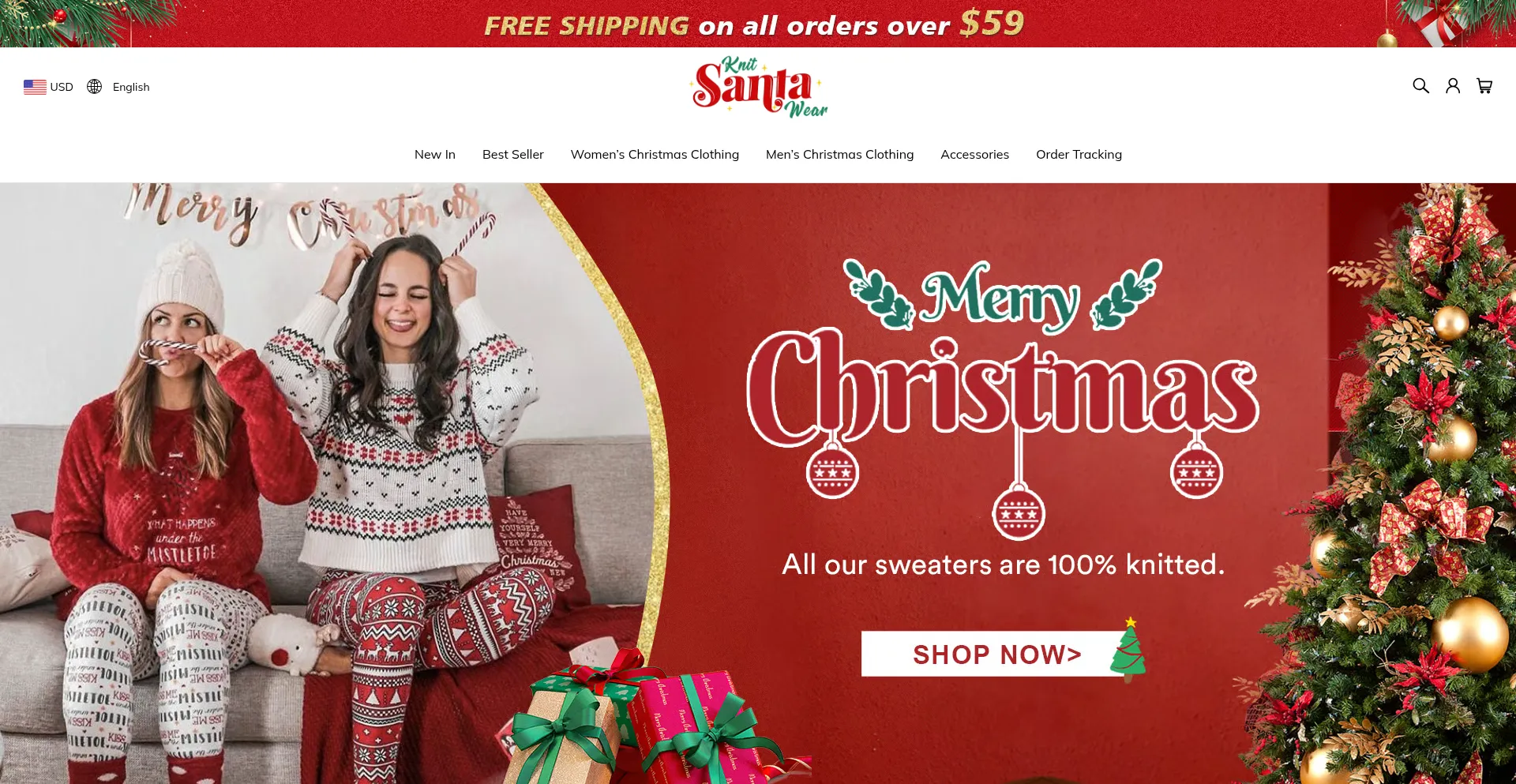Open the USD currency selector
This screenshot has height=784, width=1516.
point(48,87)
